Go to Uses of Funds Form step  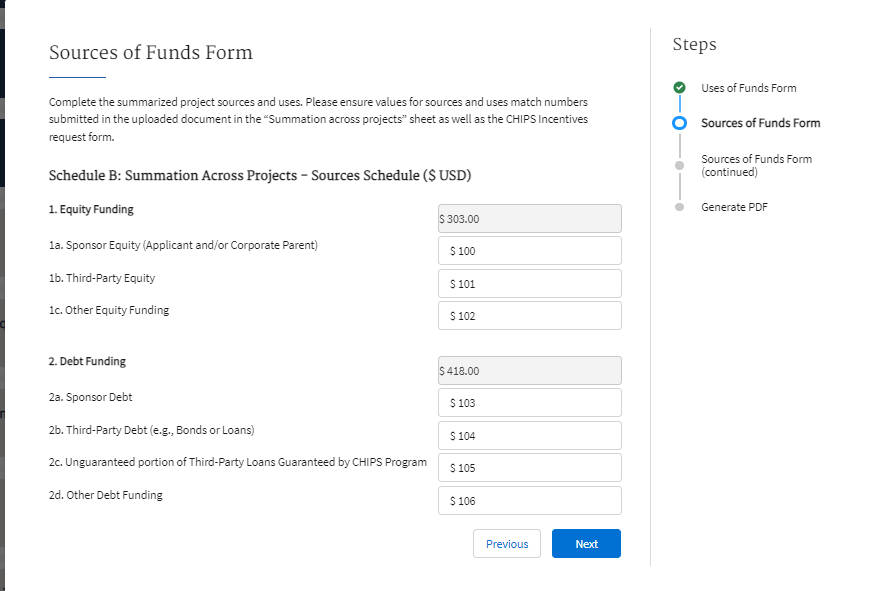pos(748,88)
